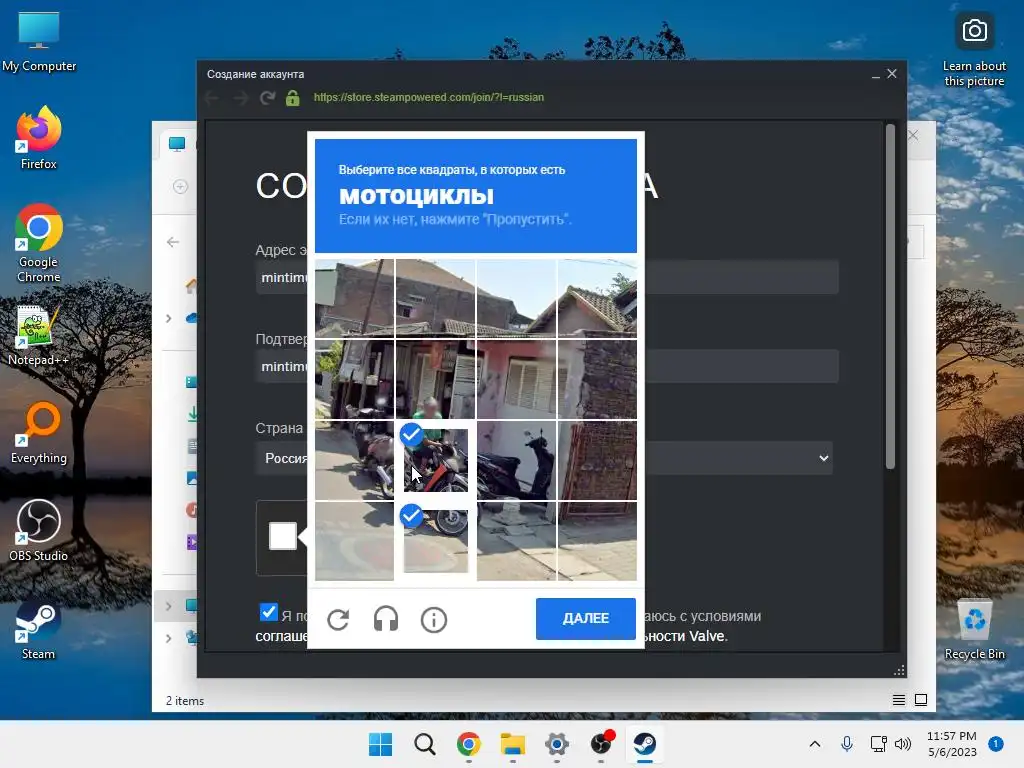Click the "Learn about this picture" camera icon
Image resolution: width=1024 pixels, height=768 pixels.
point(974,31)
